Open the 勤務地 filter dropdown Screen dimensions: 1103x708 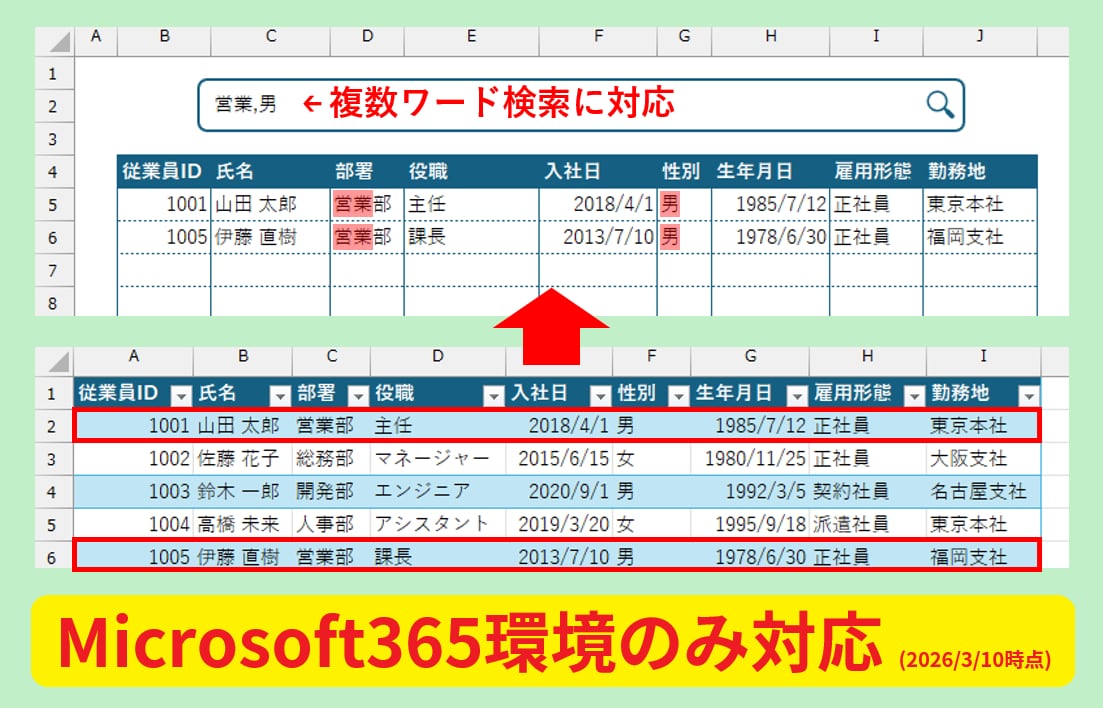tap(1027, 395)
